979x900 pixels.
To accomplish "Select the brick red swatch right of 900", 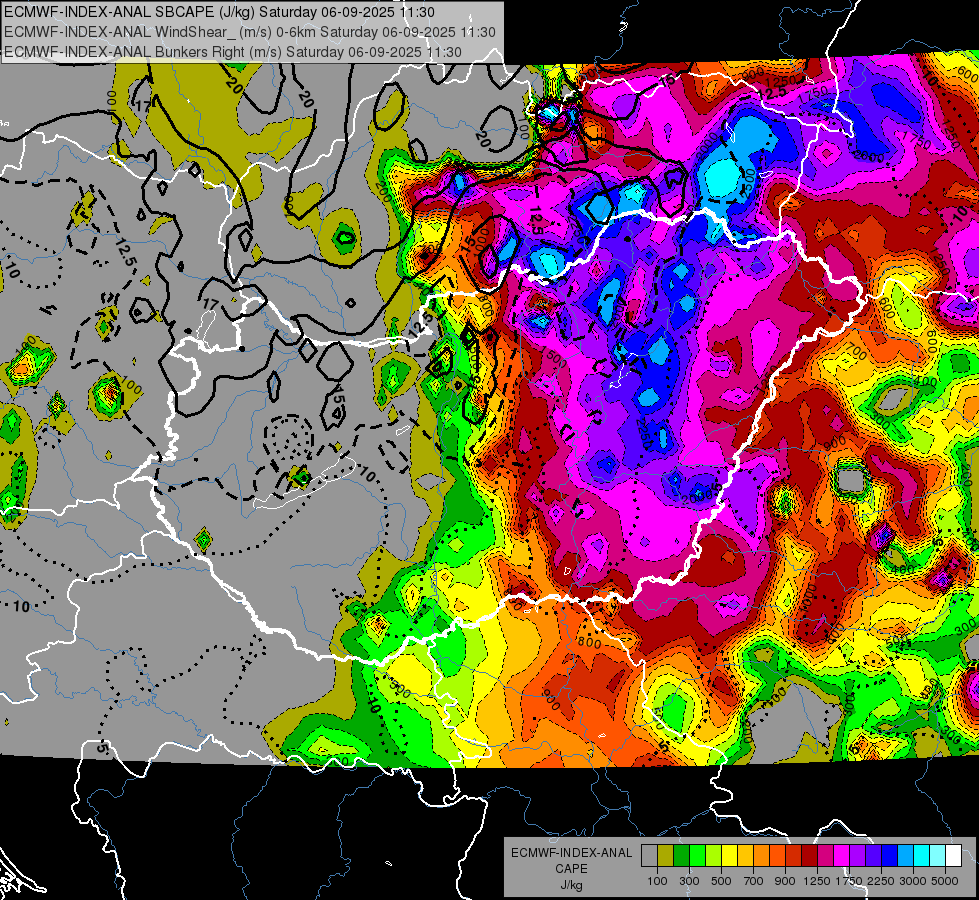I will [x=794, y=856].
